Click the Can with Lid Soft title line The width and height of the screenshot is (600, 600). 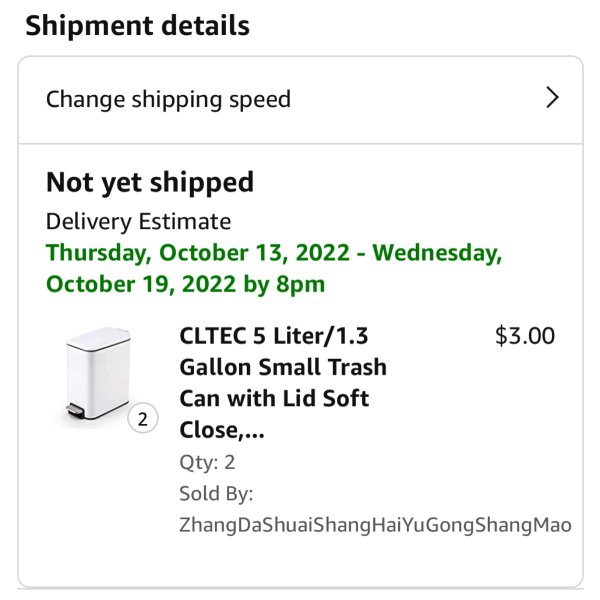(x=274, y=398)
